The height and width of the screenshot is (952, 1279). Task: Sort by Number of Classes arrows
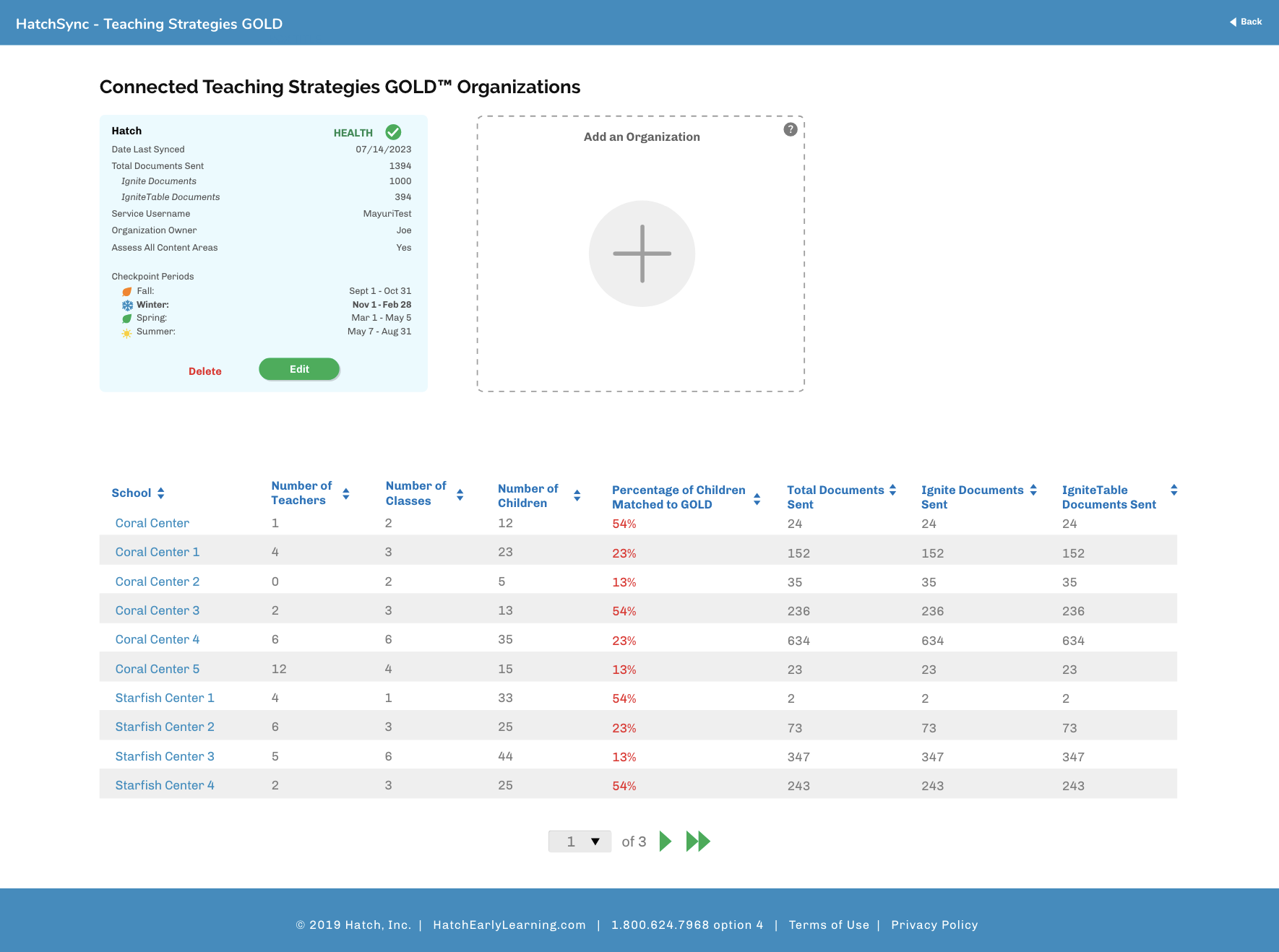pos(460,495)
